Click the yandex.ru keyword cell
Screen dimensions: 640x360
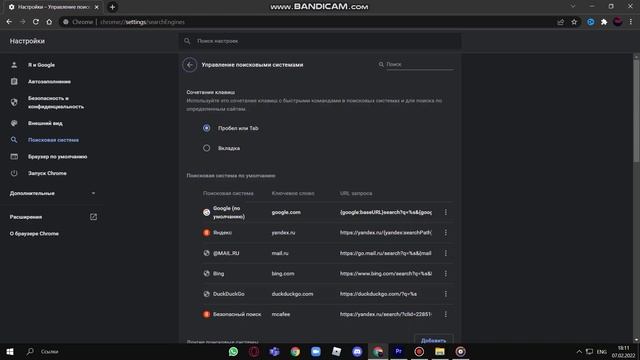tap(283, 233)
